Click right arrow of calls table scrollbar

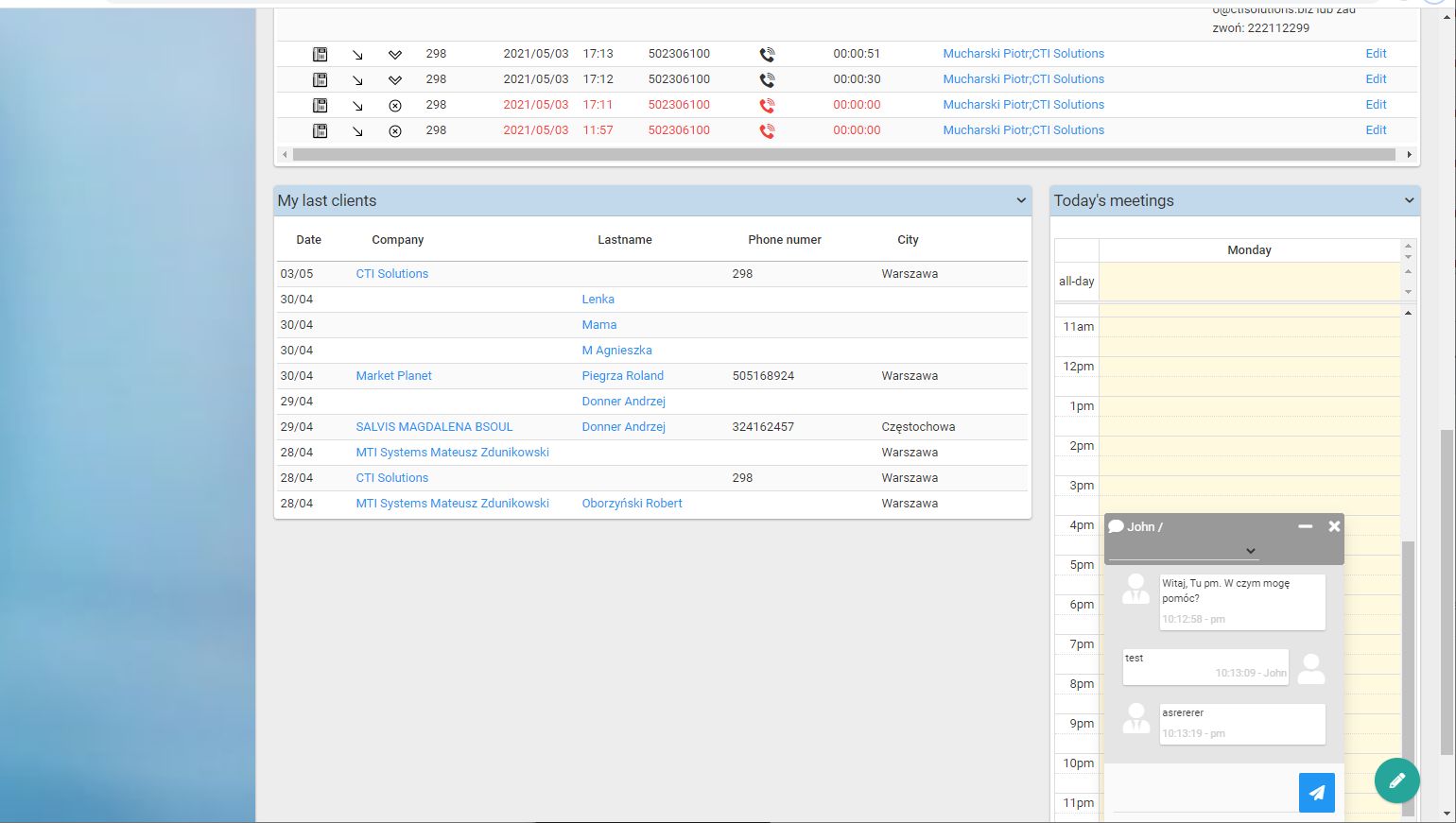tap(1409, 154)
